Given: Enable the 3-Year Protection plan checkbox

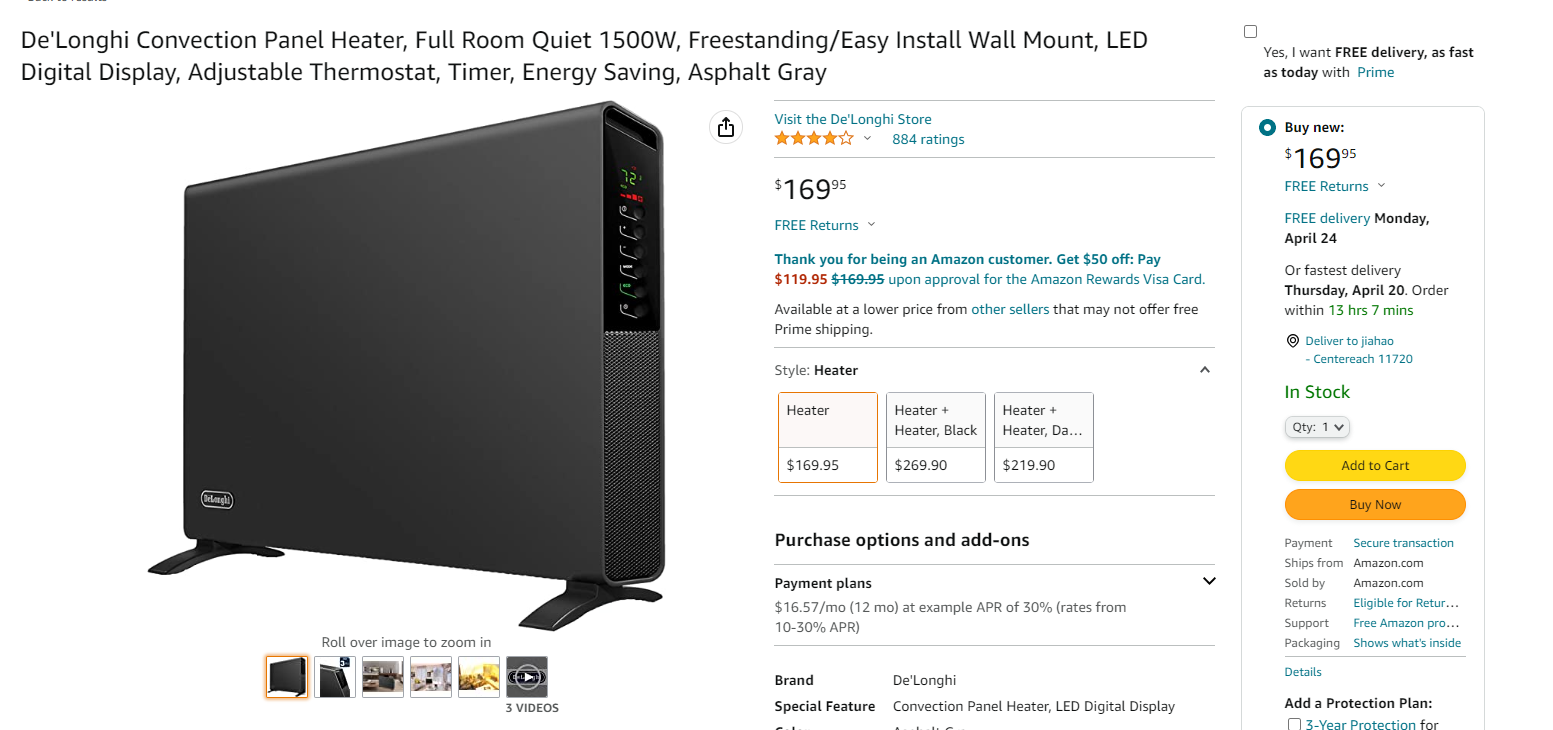Looking at the screenshot, I should pos(1294,725).
